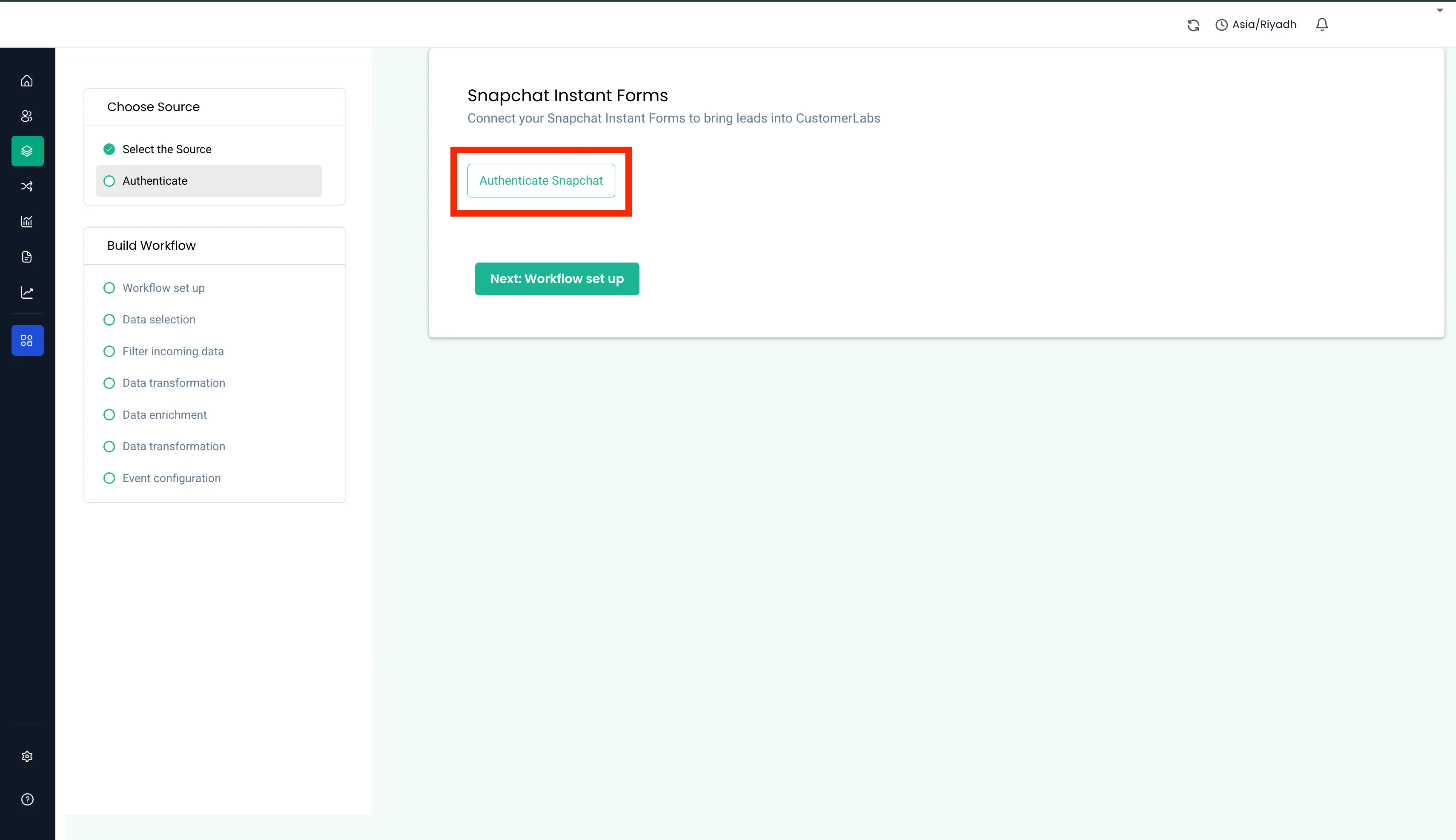Screen dimensions: 1456x840
Task: Go to Event configuration step
Action: pos(172,478)
